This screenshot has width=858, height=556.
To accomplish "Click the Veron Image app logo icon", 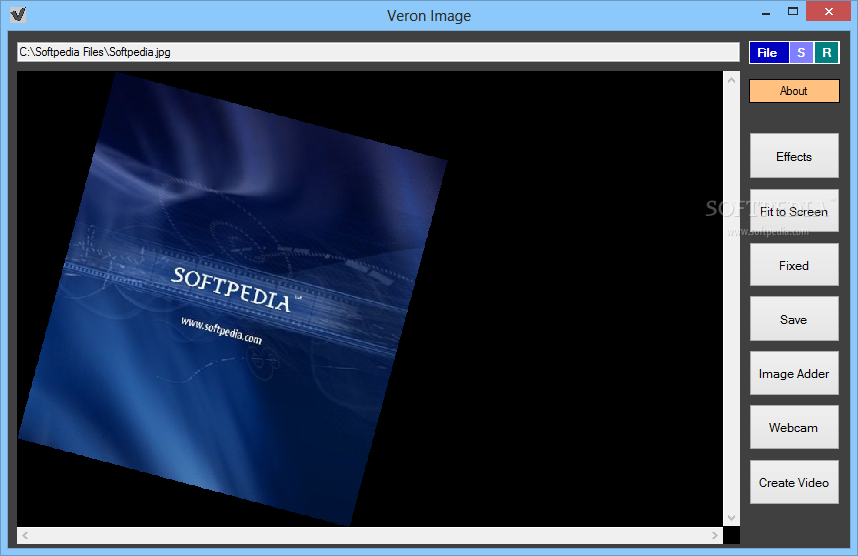I will coord(18,15).
